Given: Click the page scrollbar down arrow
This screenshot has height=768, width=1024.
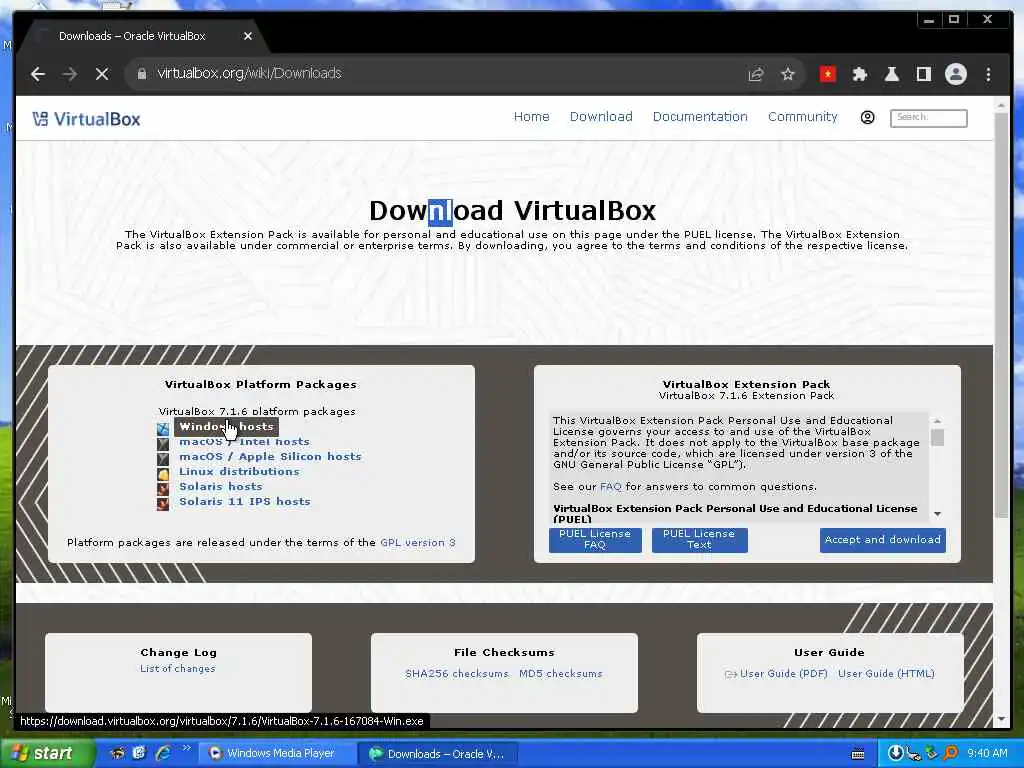Looking at the screenshot, I should pyautogui.click(x=1001, y=720).
